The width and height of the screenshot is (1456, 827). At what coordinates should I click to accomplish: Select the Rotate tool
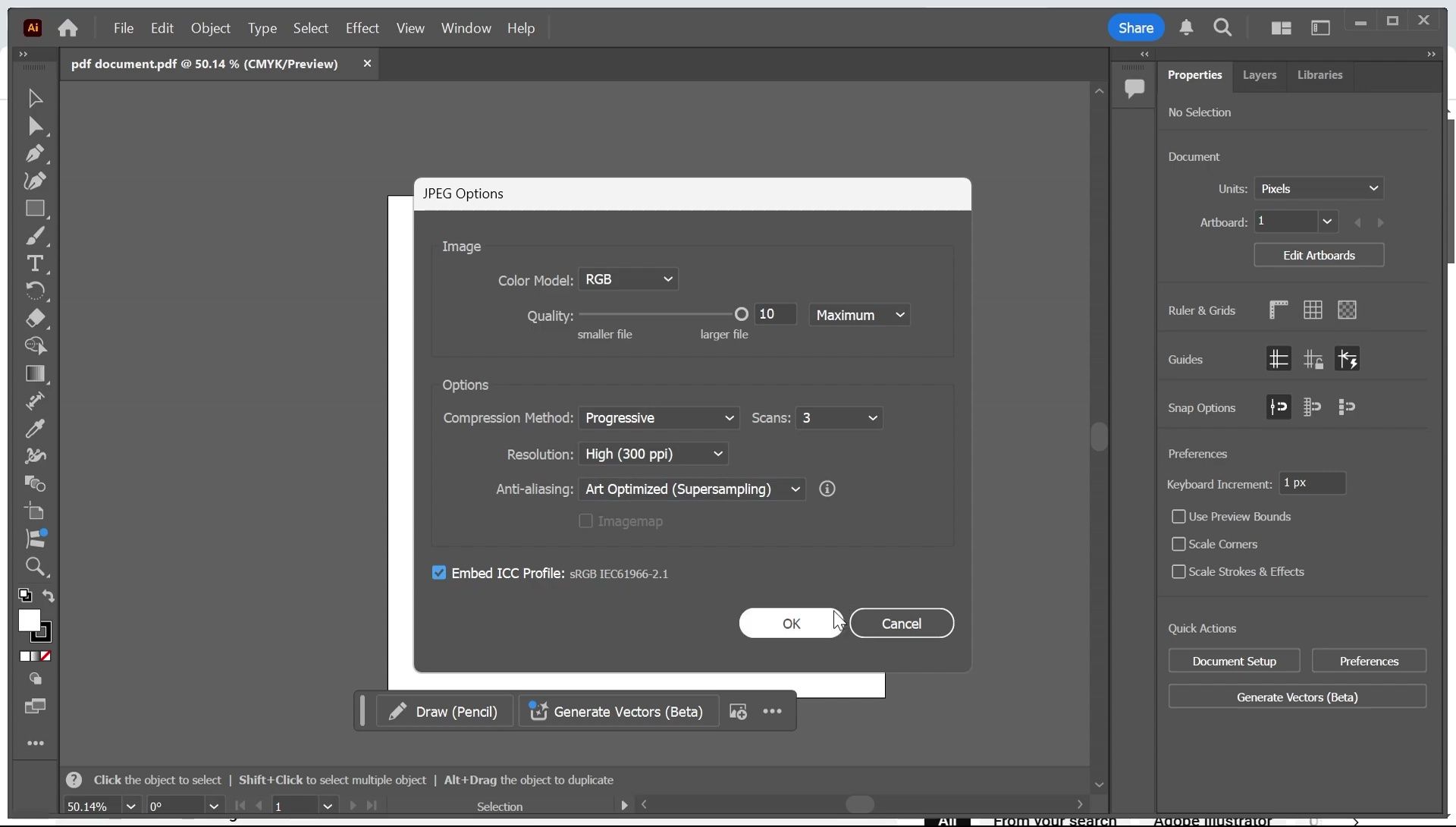tap(35, 291)
